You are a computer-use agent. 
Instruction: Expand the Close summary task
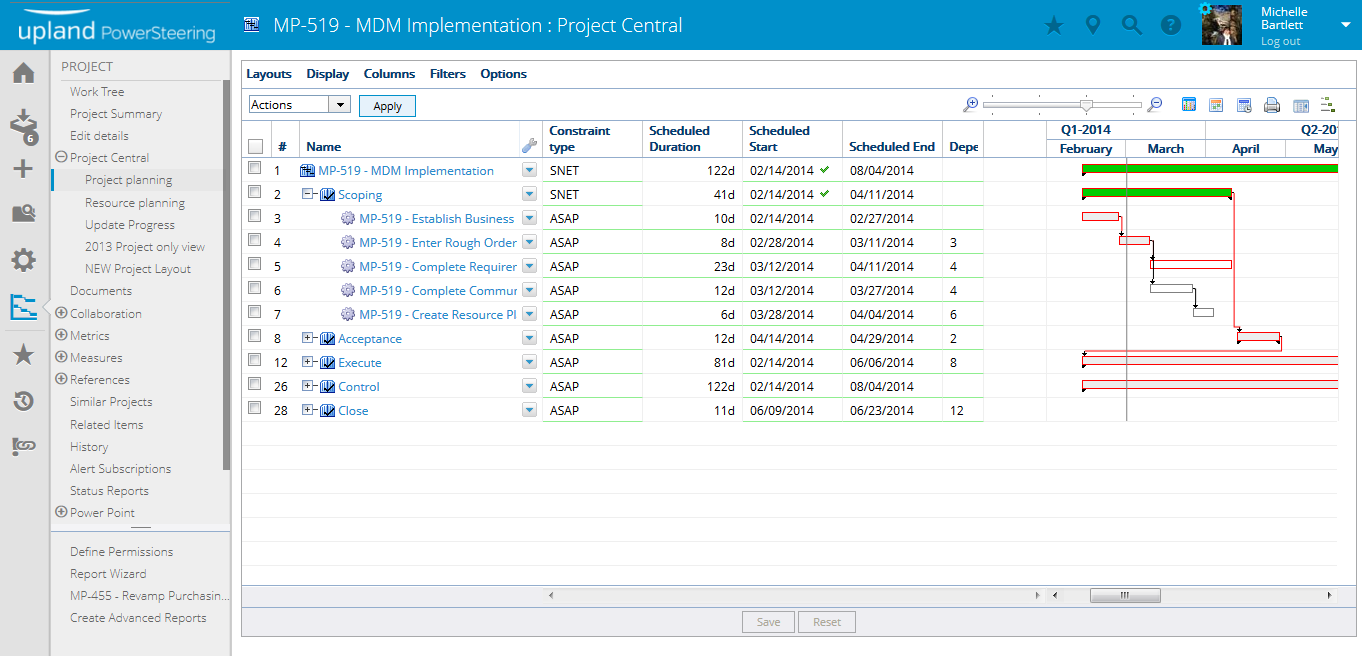click(x=308, y=410)
